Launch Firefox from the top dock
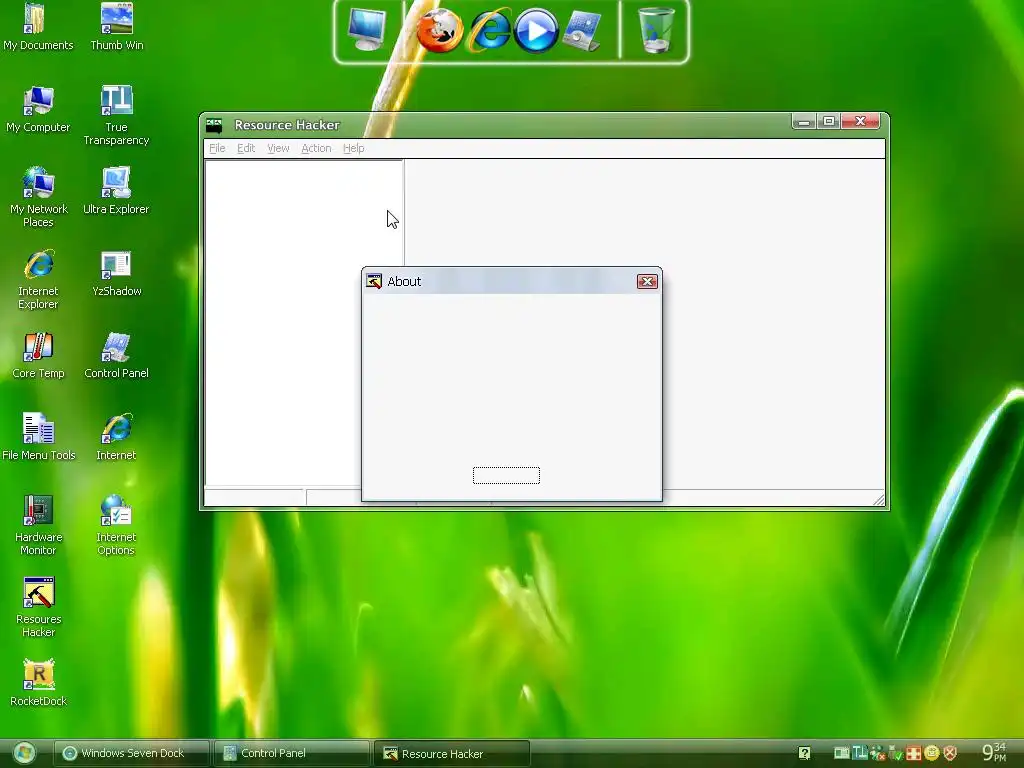The image size is (1024, 768). (440, 31)
